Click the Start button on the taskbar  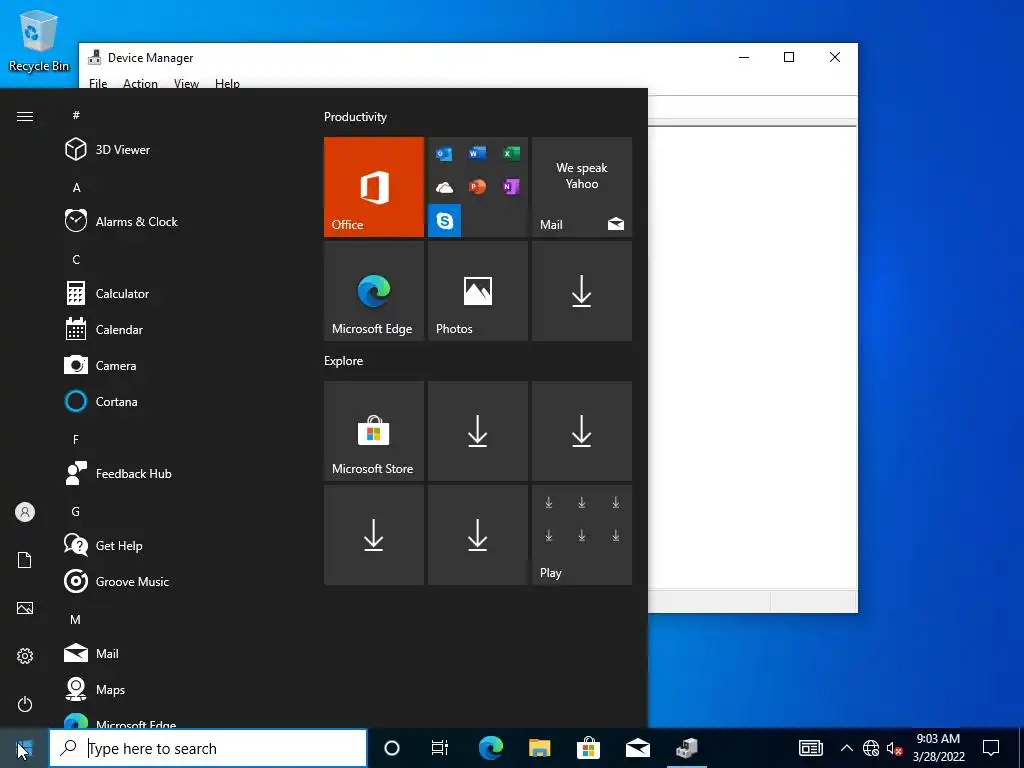(x=24, y=748)
